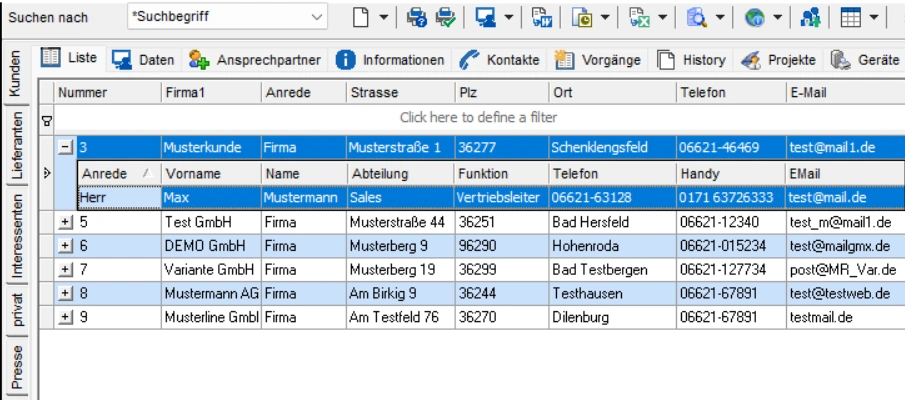Click the Bad Hersfeld cell
Image resolution: width=905 pixels, height=400 pixels.
(x=612, y=222)
